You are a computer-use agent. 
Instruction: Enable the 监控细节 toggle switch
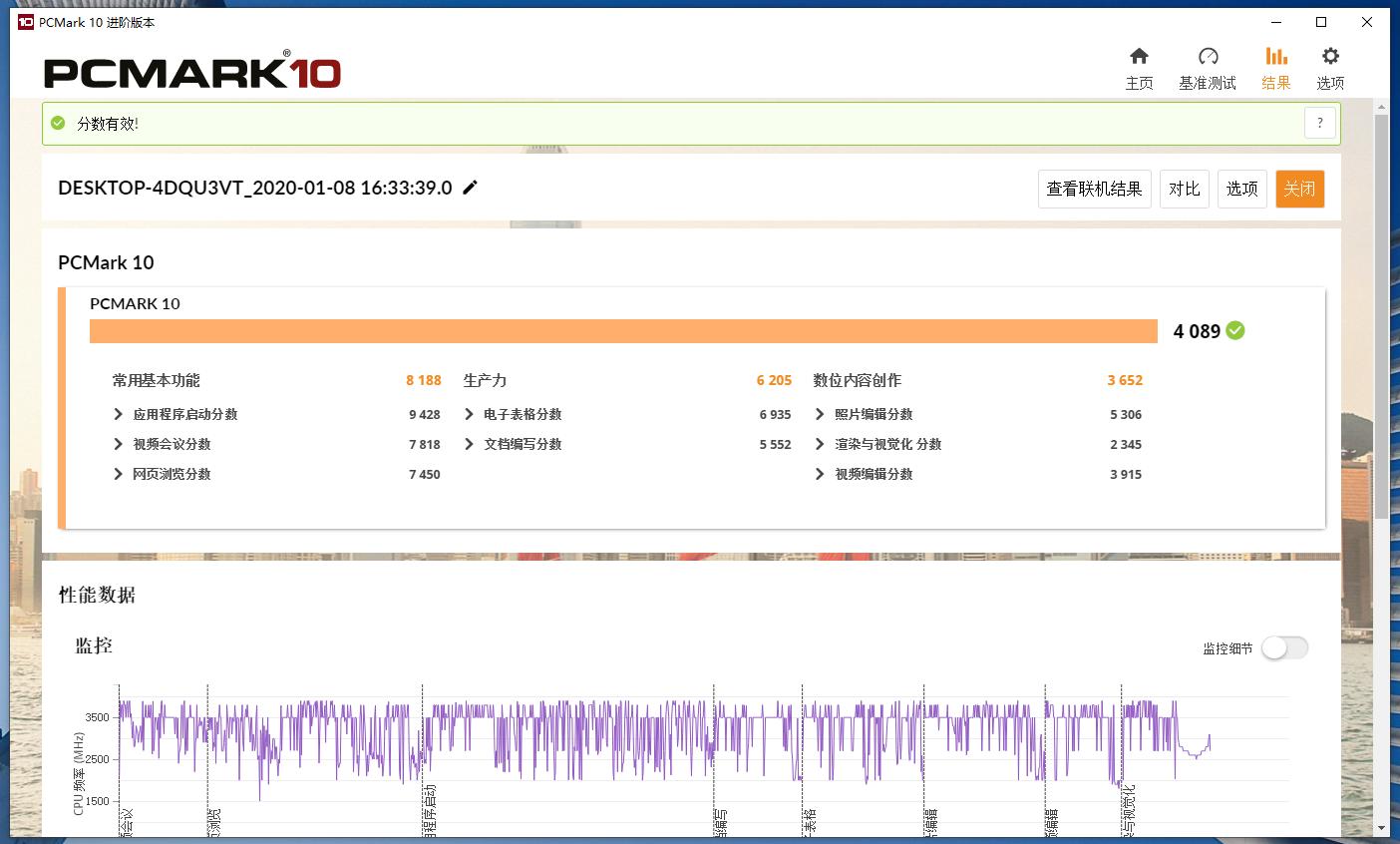[1283, 647]
